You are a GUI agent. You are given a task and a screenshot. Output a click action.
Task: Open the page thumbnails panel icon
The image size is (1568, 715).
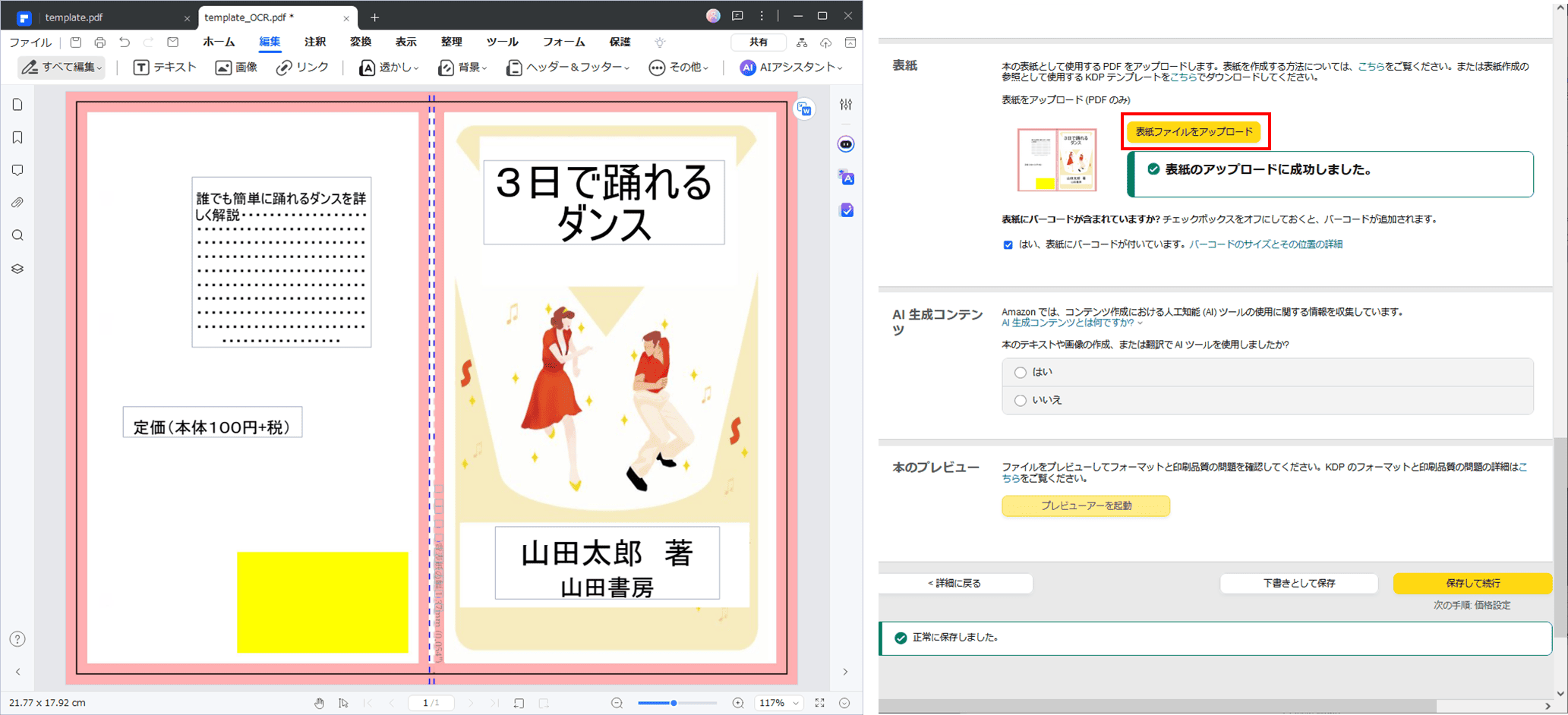click(x=17, y=105)
